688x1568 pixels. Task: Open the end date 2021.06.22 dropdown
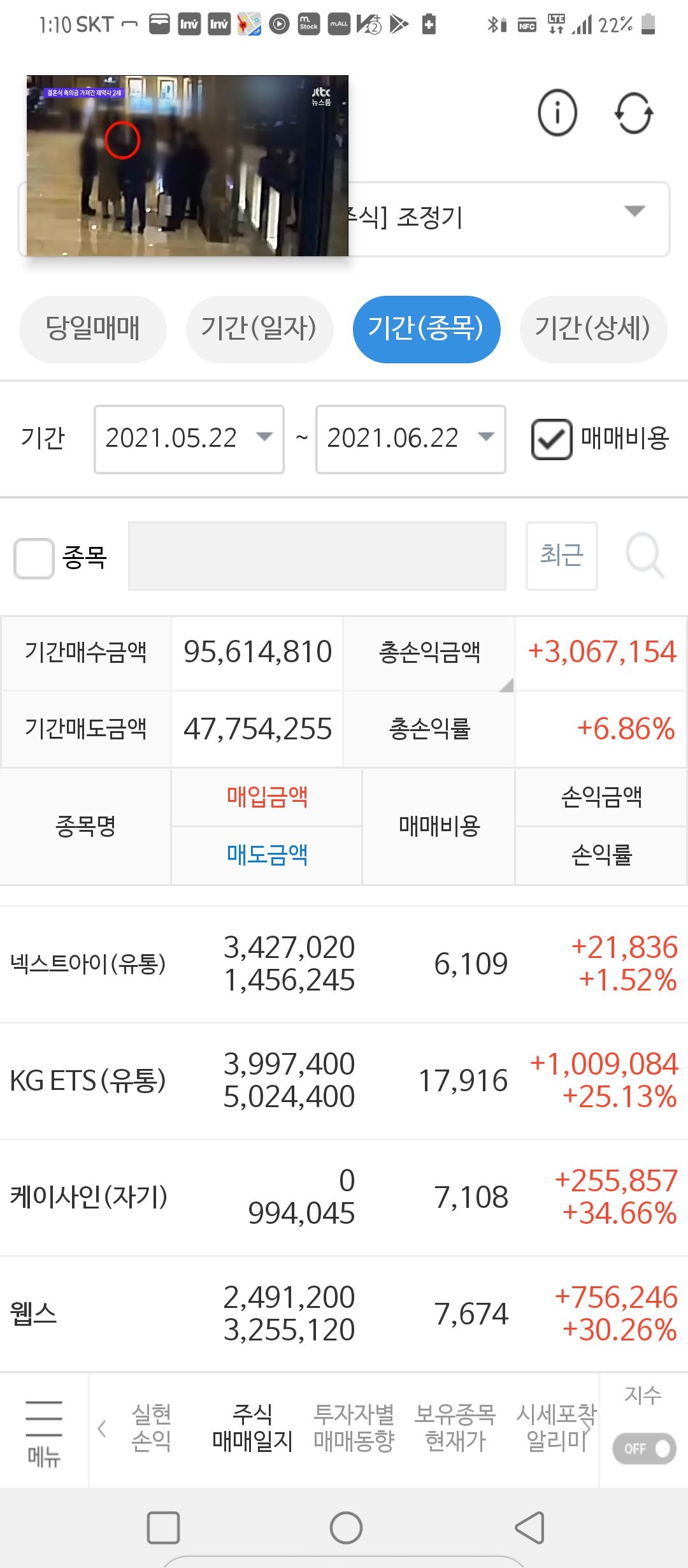[411, 439]
